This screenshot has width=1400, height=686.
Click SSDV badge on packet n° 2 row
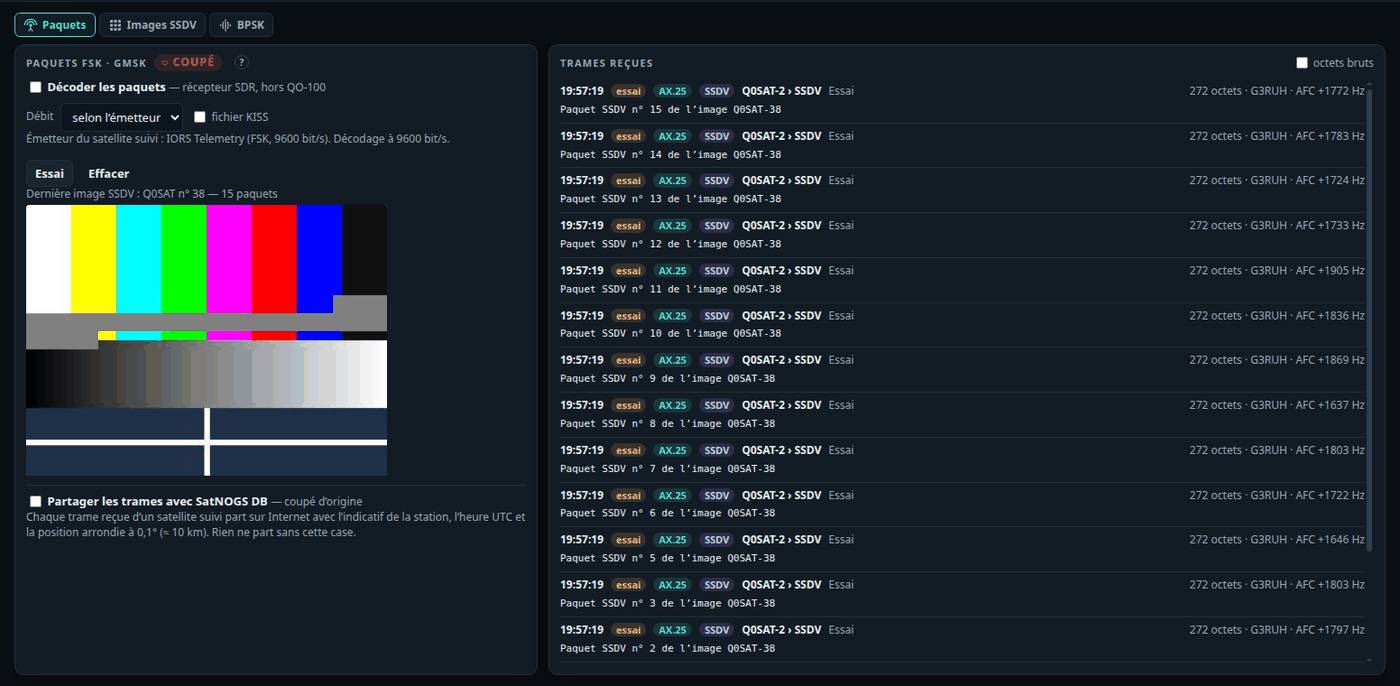pos(716,630)
